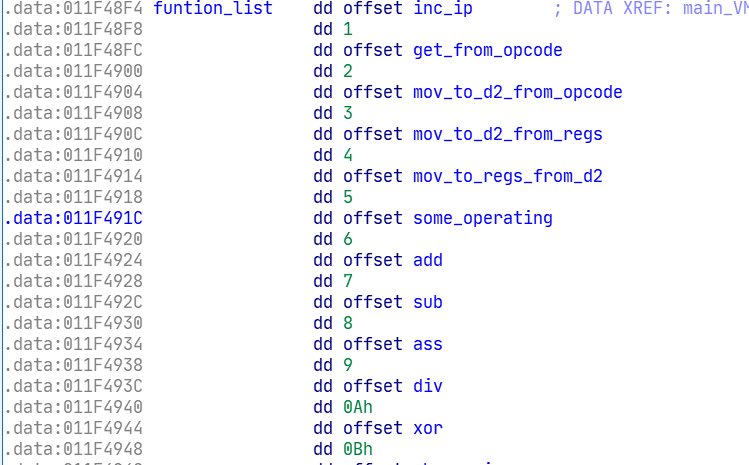749x465 pixels.
Task: Jump to the add function
Action: pyautogui.click(x=428, y=260)
